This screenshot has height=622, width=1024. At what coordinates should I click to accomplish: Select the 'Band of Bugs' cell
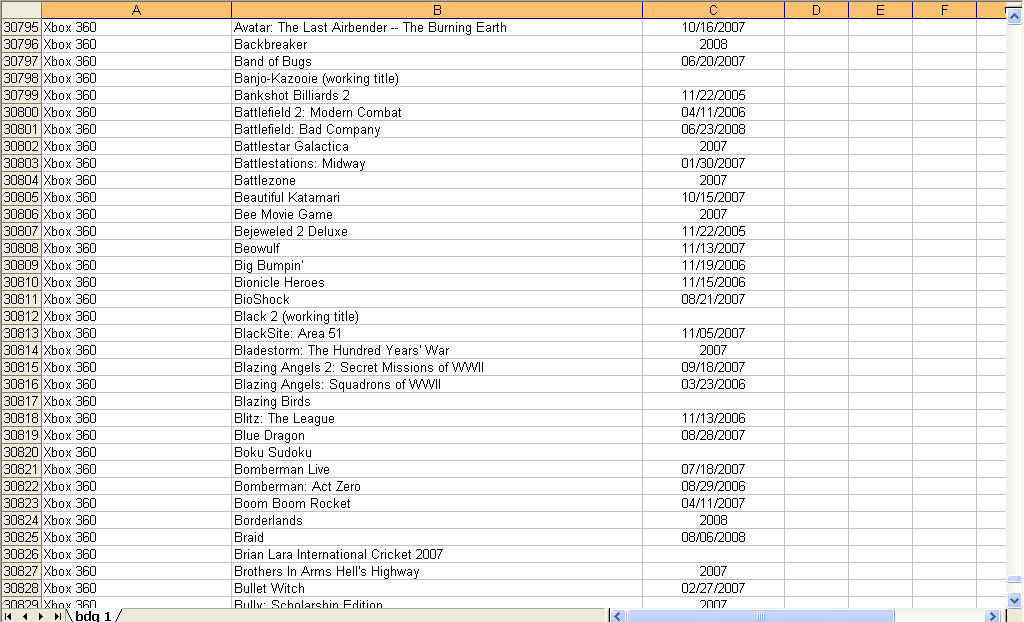coord(437,61)
